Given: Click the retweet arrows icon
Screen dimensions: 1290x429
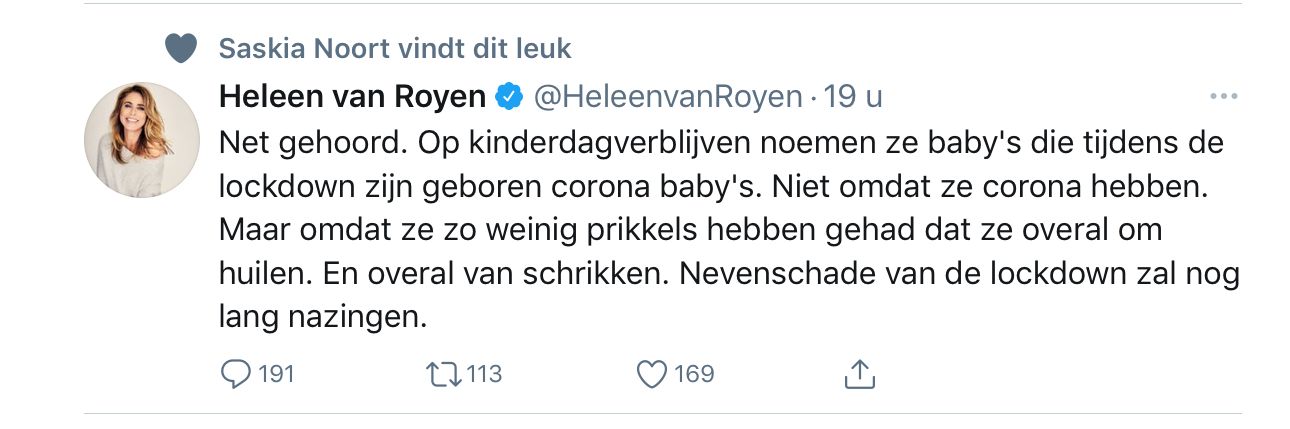Looking at the screenshot, I should point(441,375).
